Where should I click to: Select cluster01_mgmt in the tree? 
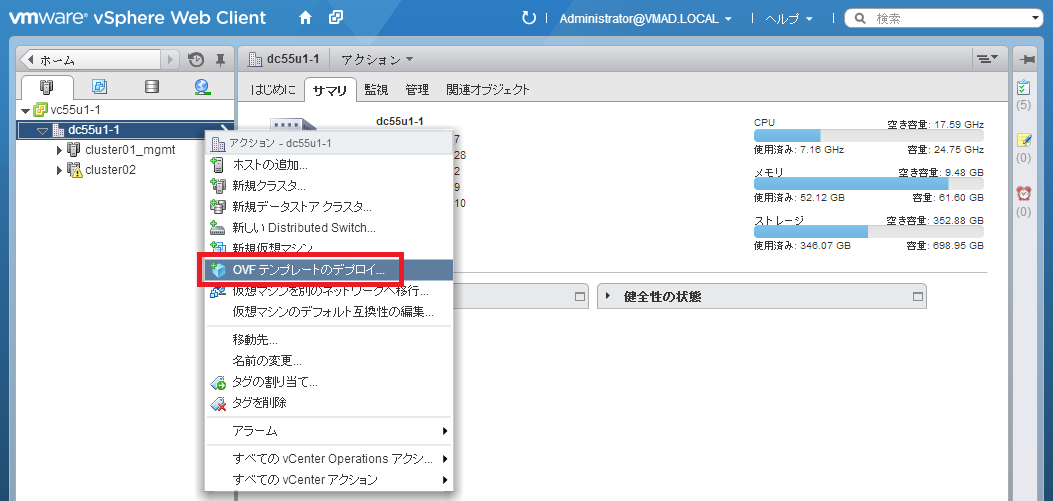pos(130,150)
